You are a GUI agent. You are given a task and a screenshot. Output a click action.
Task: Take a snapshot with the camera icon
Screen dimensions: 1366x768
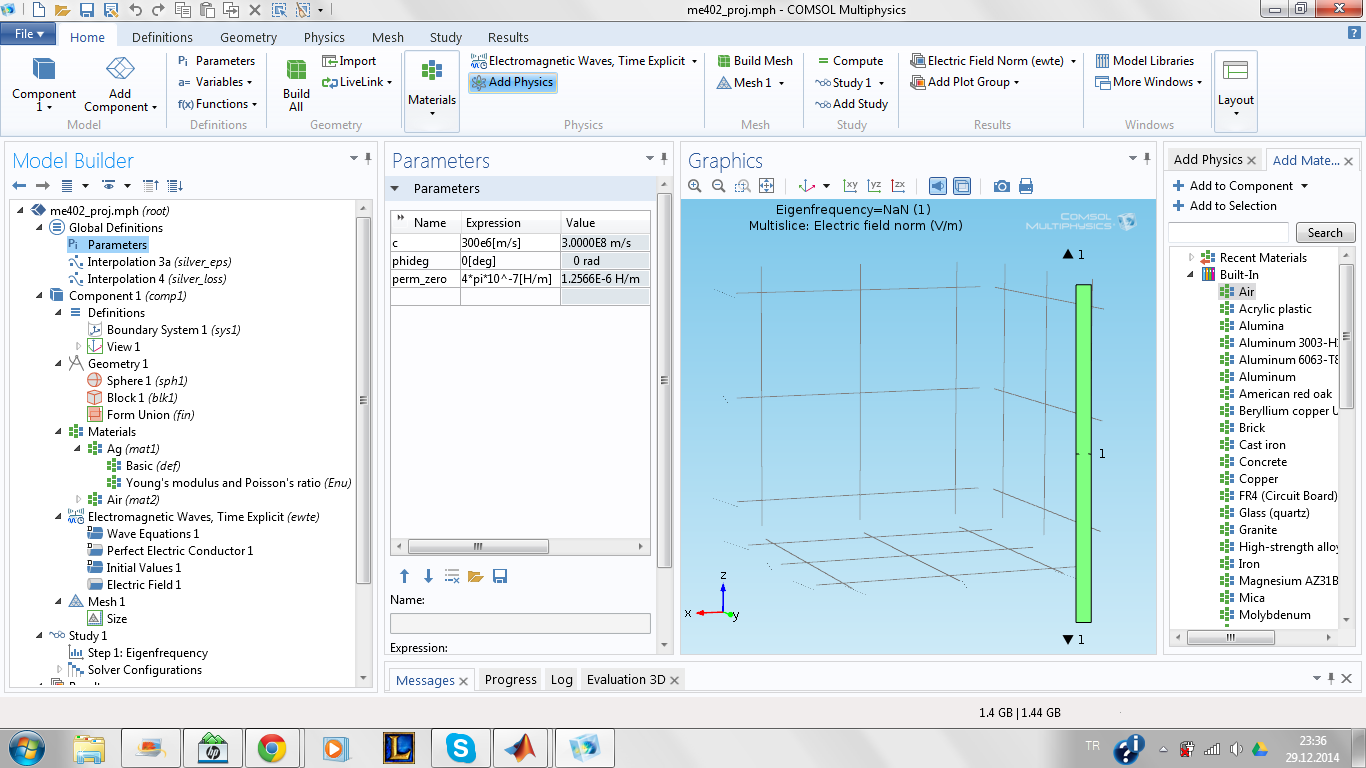coord(1001,186)
